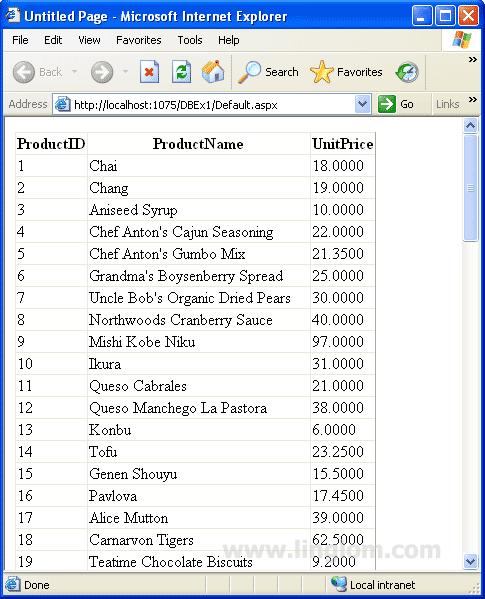Screen dimensions: 485x599
Task: Go to Home page icon
Action: [x=213, y=71]
